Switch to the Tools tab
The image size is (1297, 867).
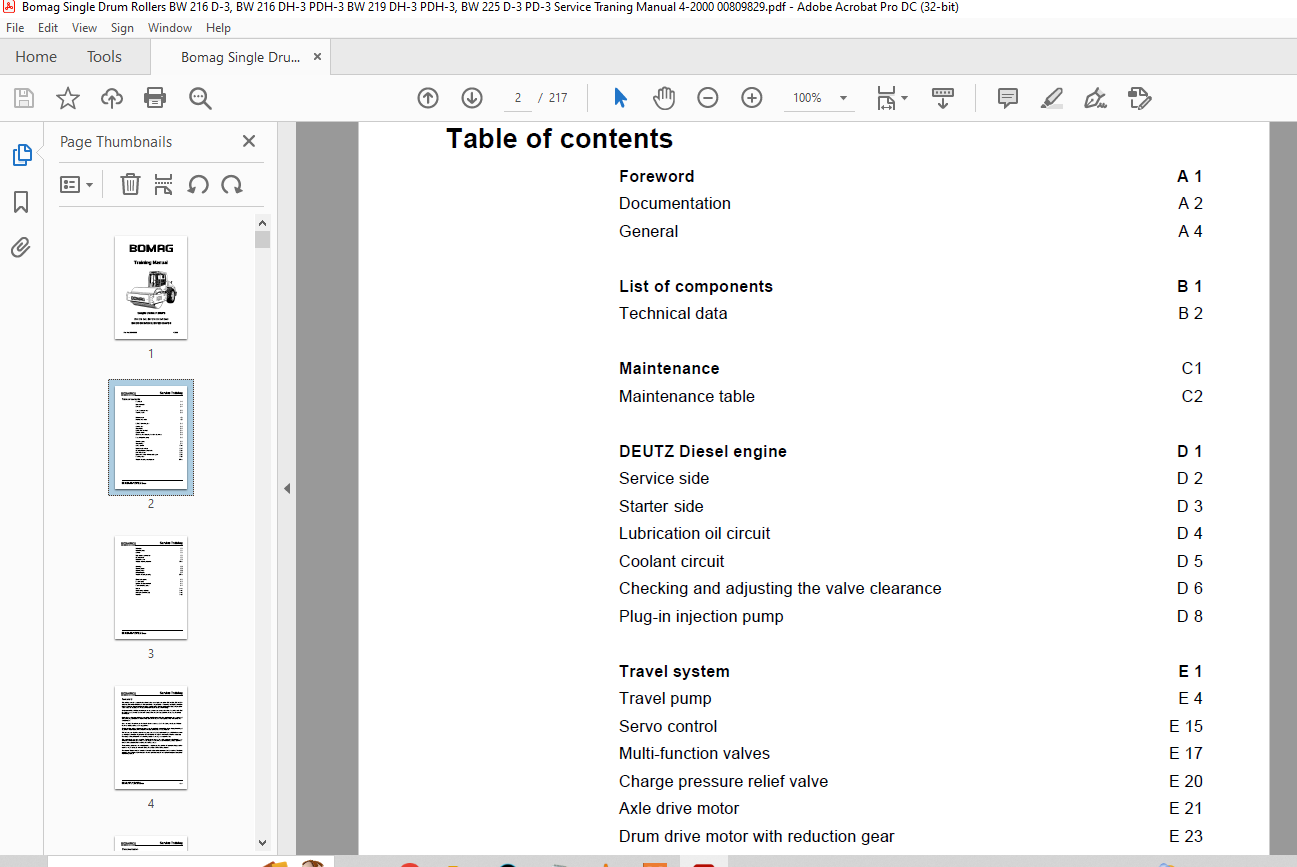pos(104,57)
